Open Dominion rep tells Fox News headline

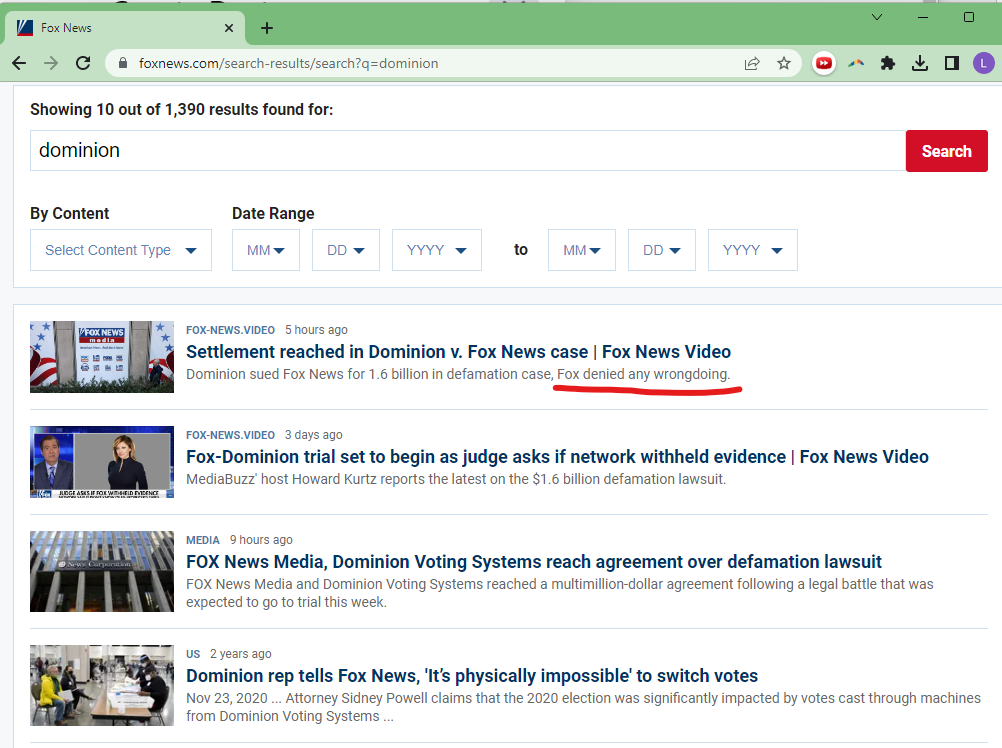pyautogui.click(x=472, y=676)
